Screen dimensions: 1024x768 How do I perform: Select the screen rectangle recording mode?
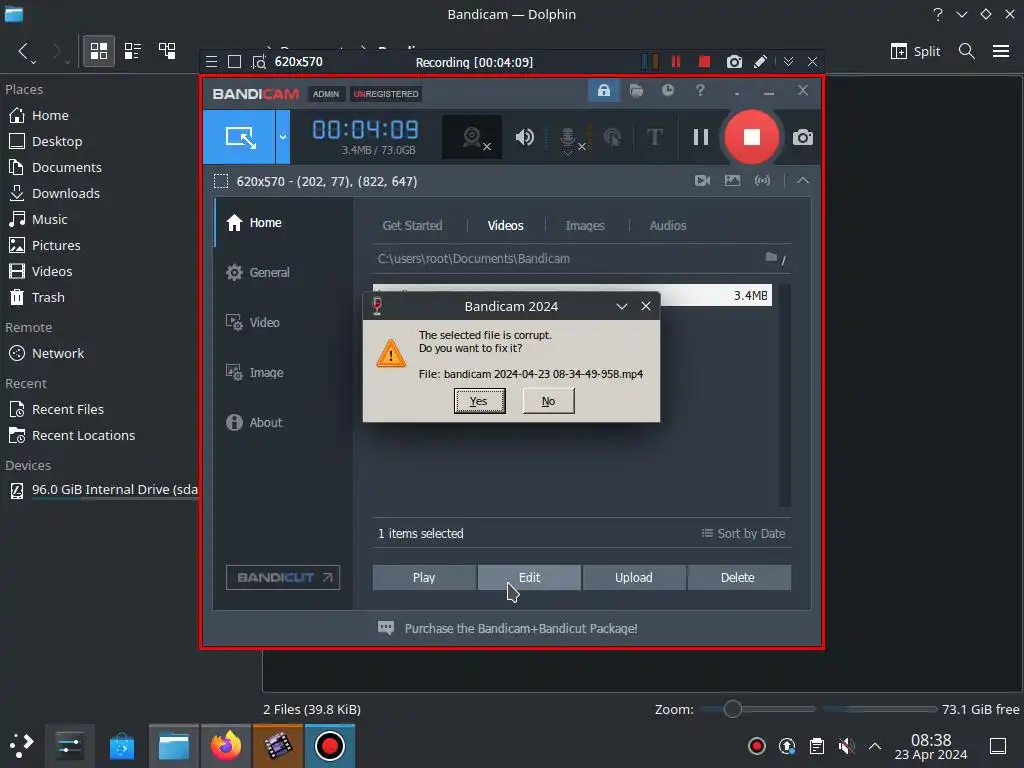click(240, 137)
